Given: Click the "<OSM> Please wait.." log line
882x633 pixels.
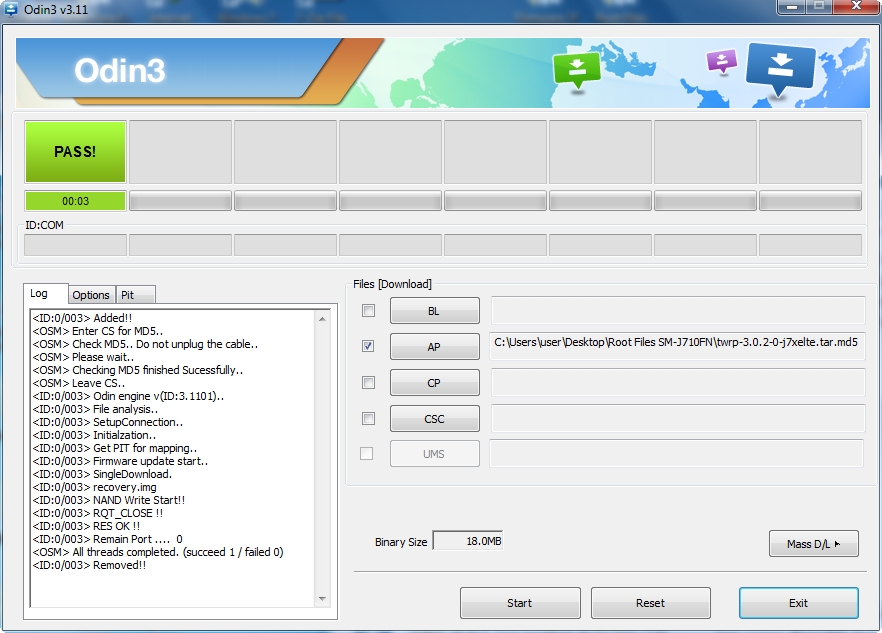Looking at the screenshot, I should coord(83,357).
